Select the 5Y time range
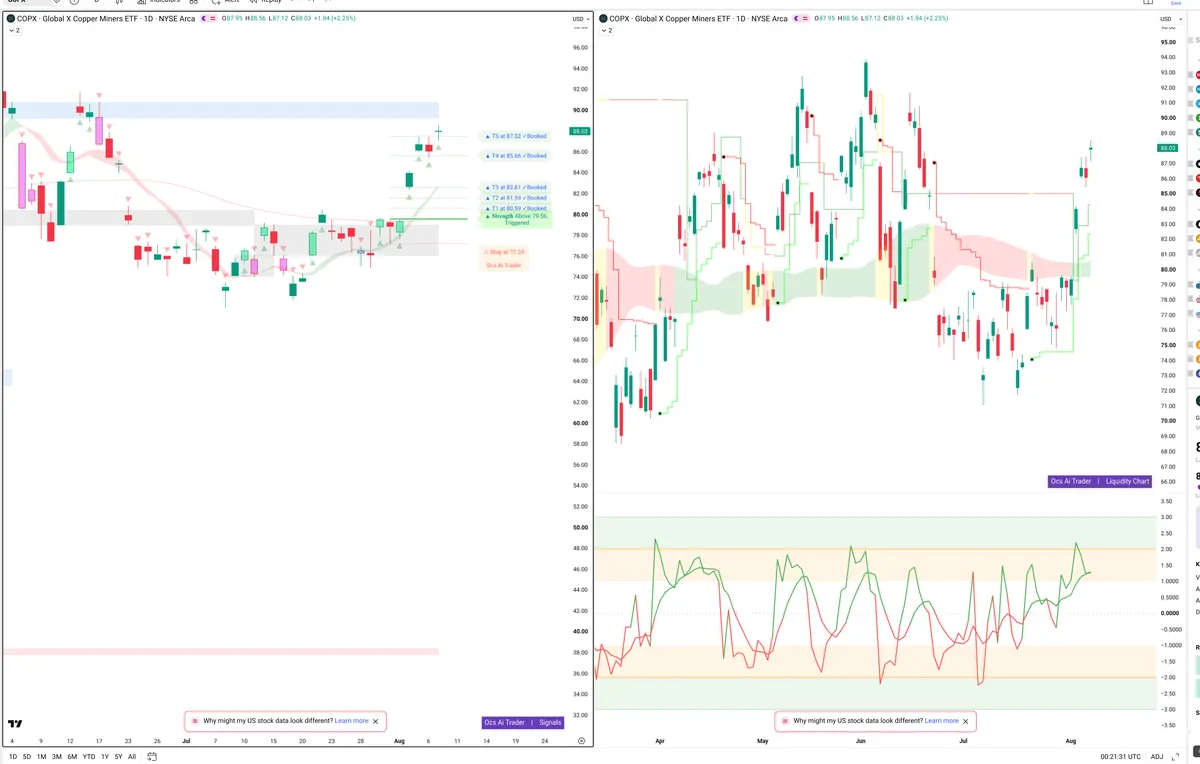This screenshot has width=1200, height=764. click(x=118, y=757)
